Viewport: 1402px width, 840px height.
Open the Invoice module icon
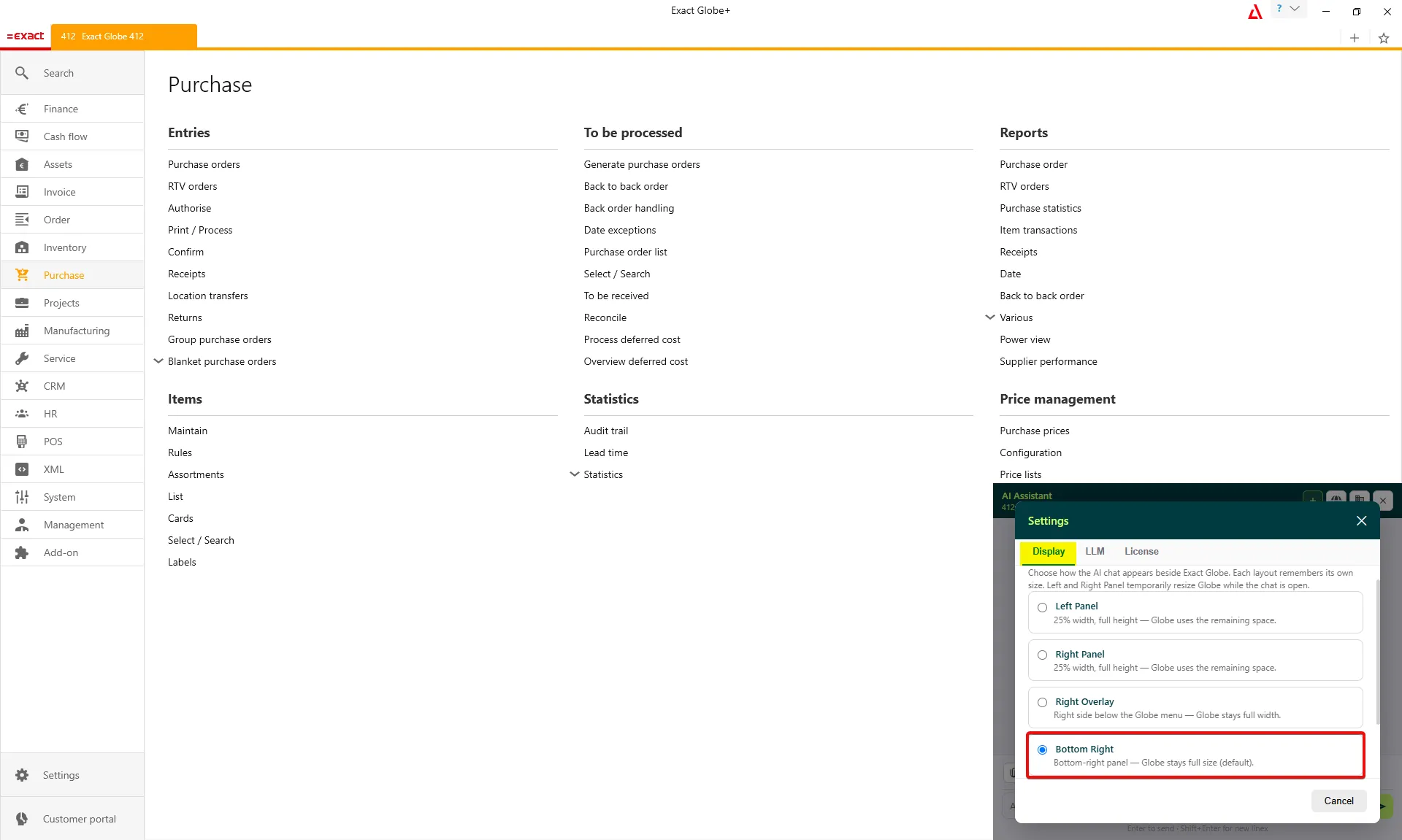(22, 192)
